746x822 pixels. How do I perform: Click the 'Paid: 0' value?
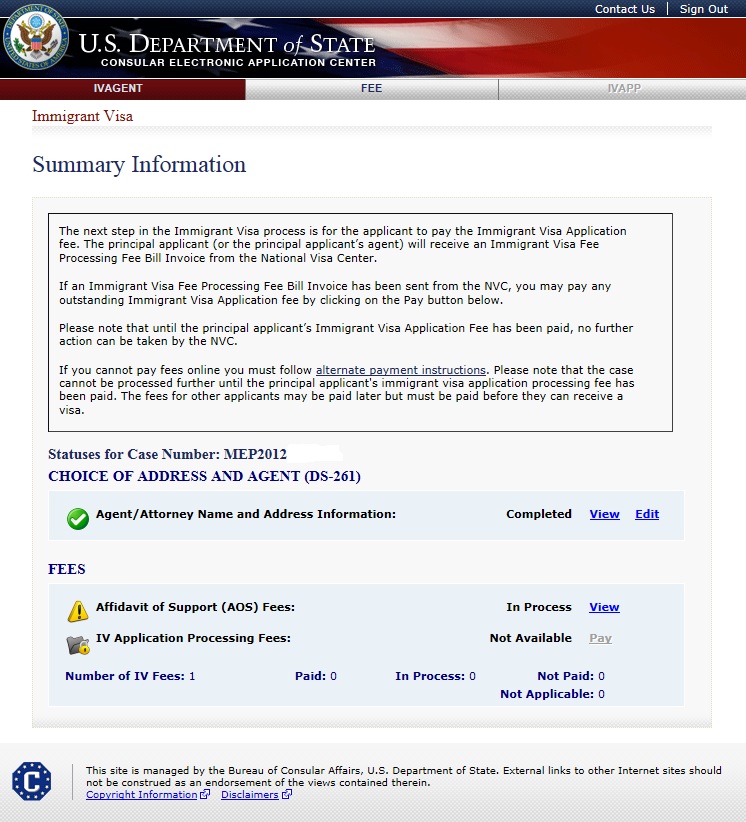316,676
